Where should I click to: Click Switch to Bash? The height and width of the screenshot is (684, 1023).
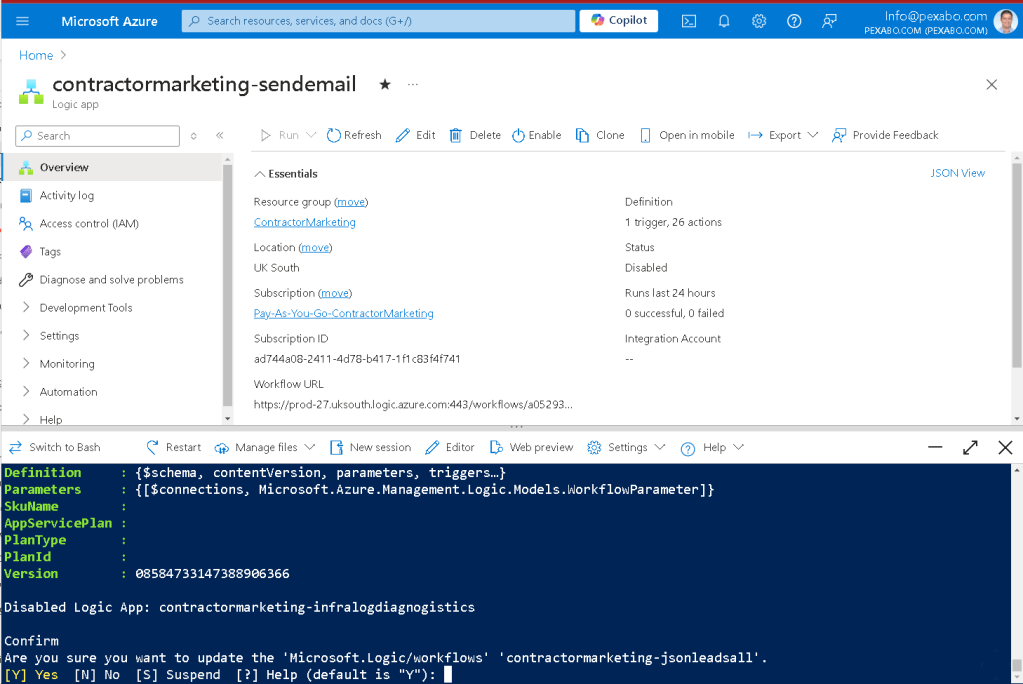pos(55,447)
